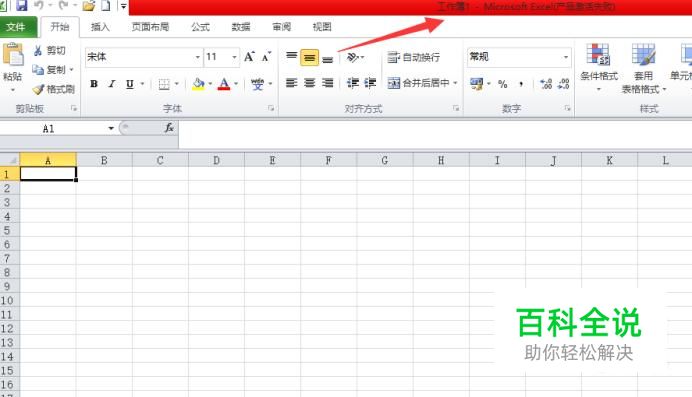The width and height of the screenshot is (692, 397).
Task: Click the Orientation (text angle) icon
Action: click(353, 57)
